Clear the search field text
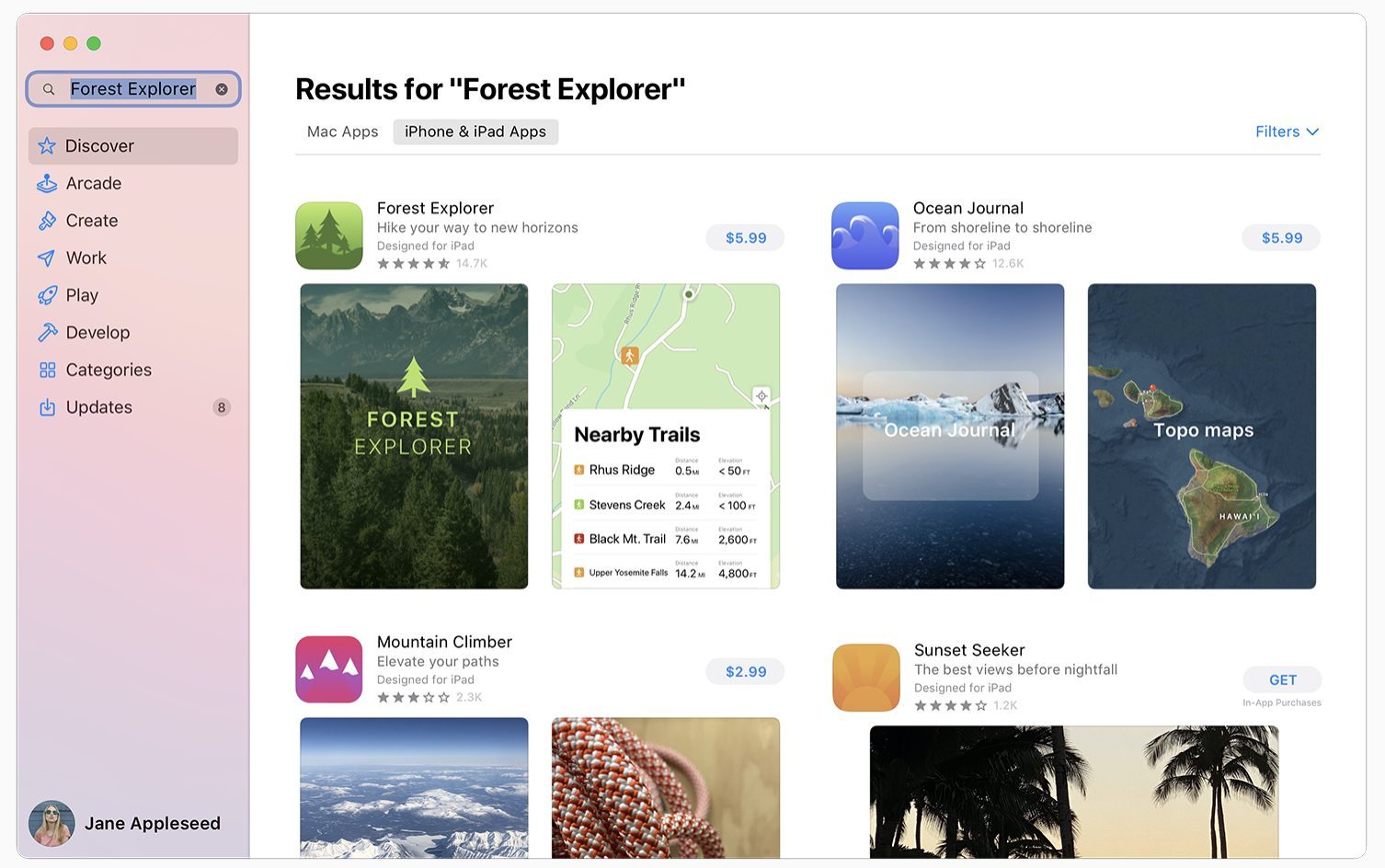Screen dimensions: 1385x868 [222, 89]
